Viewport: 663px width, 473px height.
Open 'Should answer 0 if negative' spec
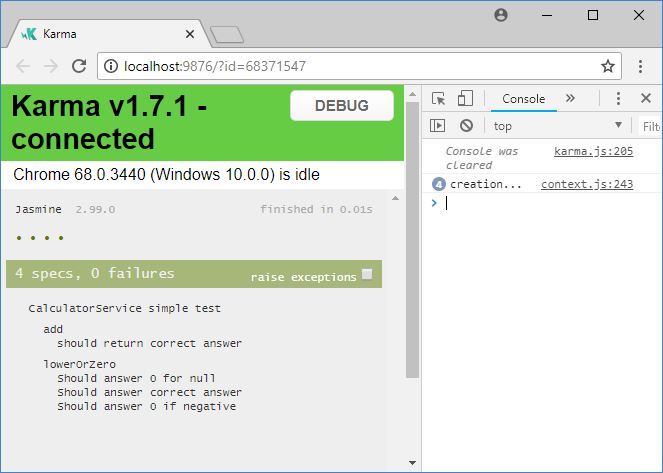(x=146, y=406)
